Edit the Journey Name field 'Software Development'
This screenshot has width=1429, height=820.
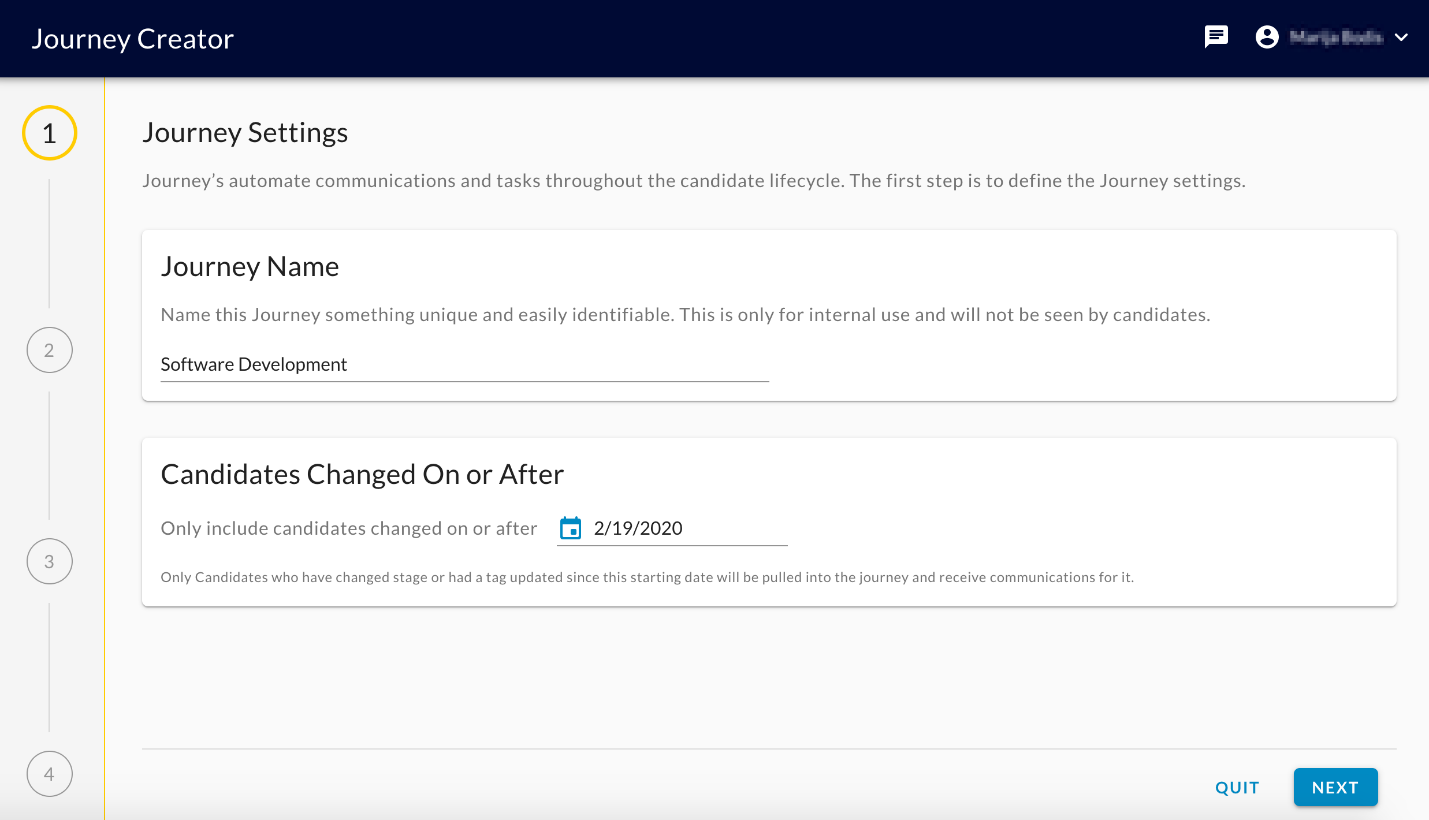click(x=465, y=365)
